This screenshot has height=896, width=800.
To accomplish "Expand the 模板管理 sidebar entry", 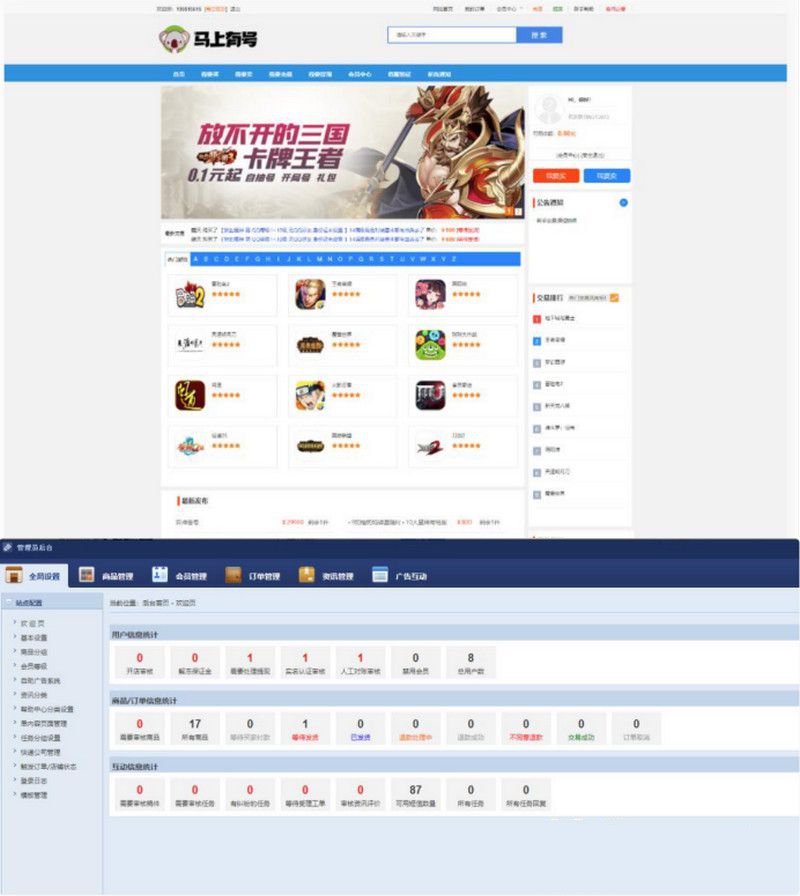I will tap(36, 796).
